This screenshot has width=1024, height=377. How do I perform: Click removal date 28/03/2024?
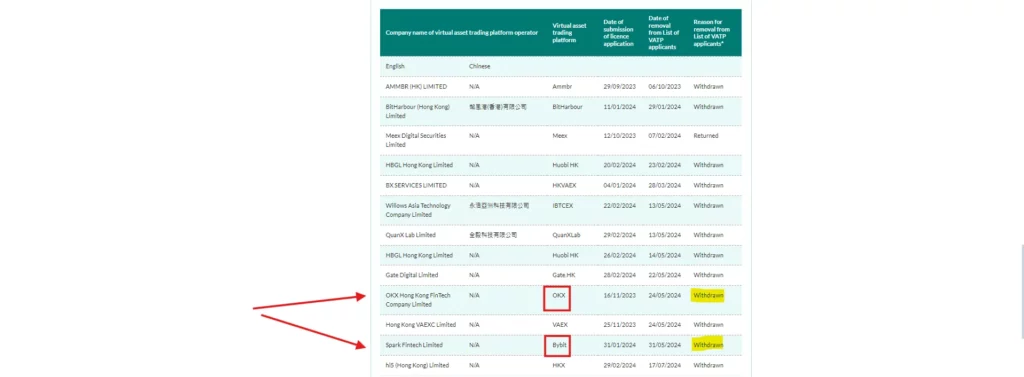click(x=665, y=185)
